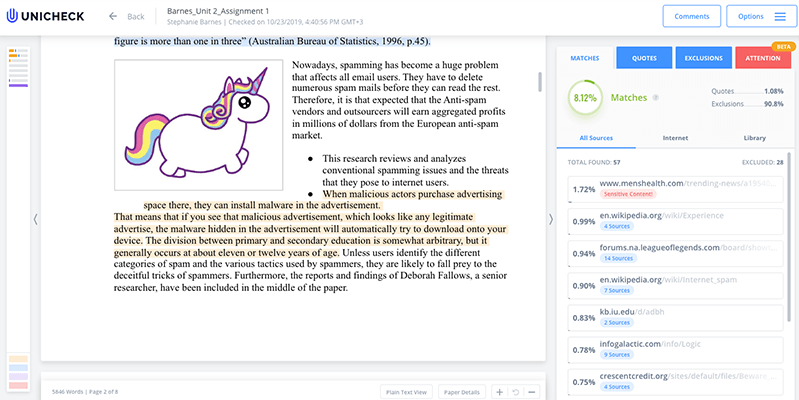Select the Internet sources filter
This screenshot has width=799, height=400.
click(675, 138)
